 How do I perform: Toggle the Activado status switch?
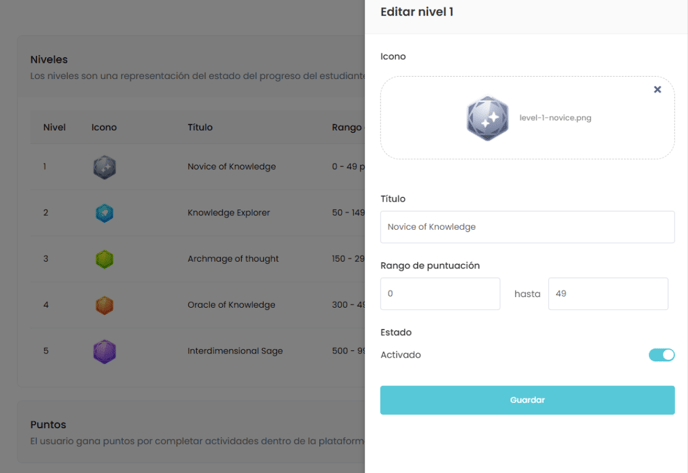click(x=662, y=355)
